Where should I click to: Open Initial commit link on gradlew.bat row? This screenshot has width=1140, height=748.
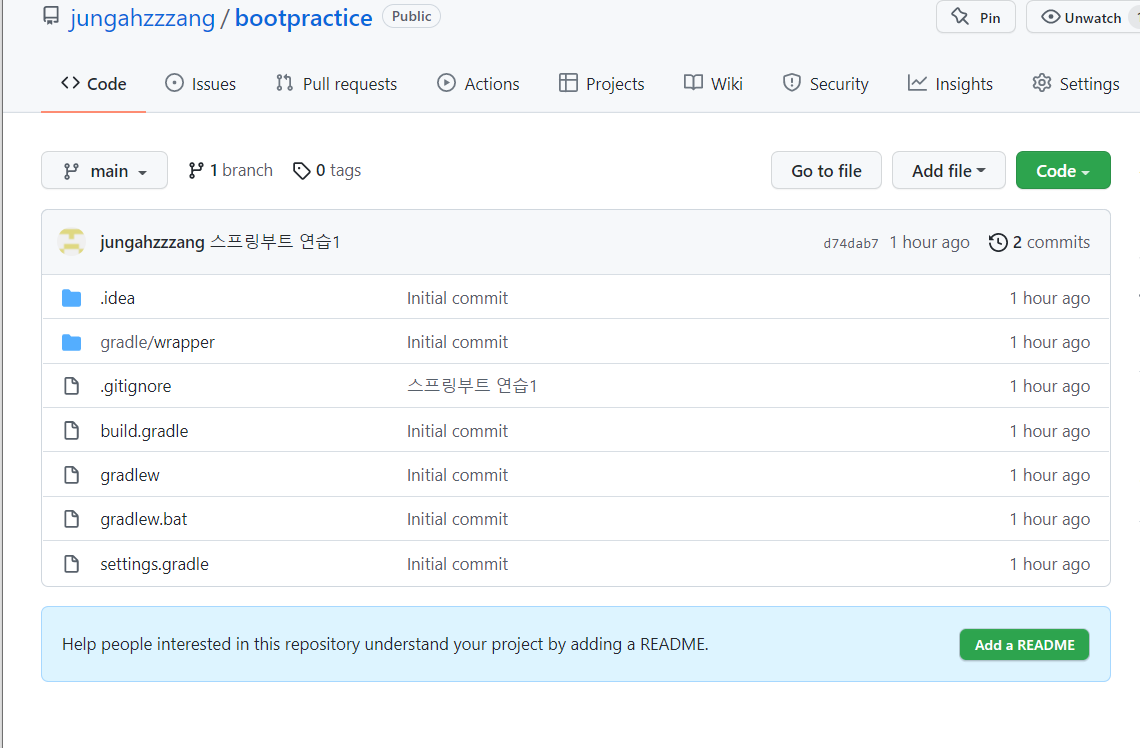(457, 519)
